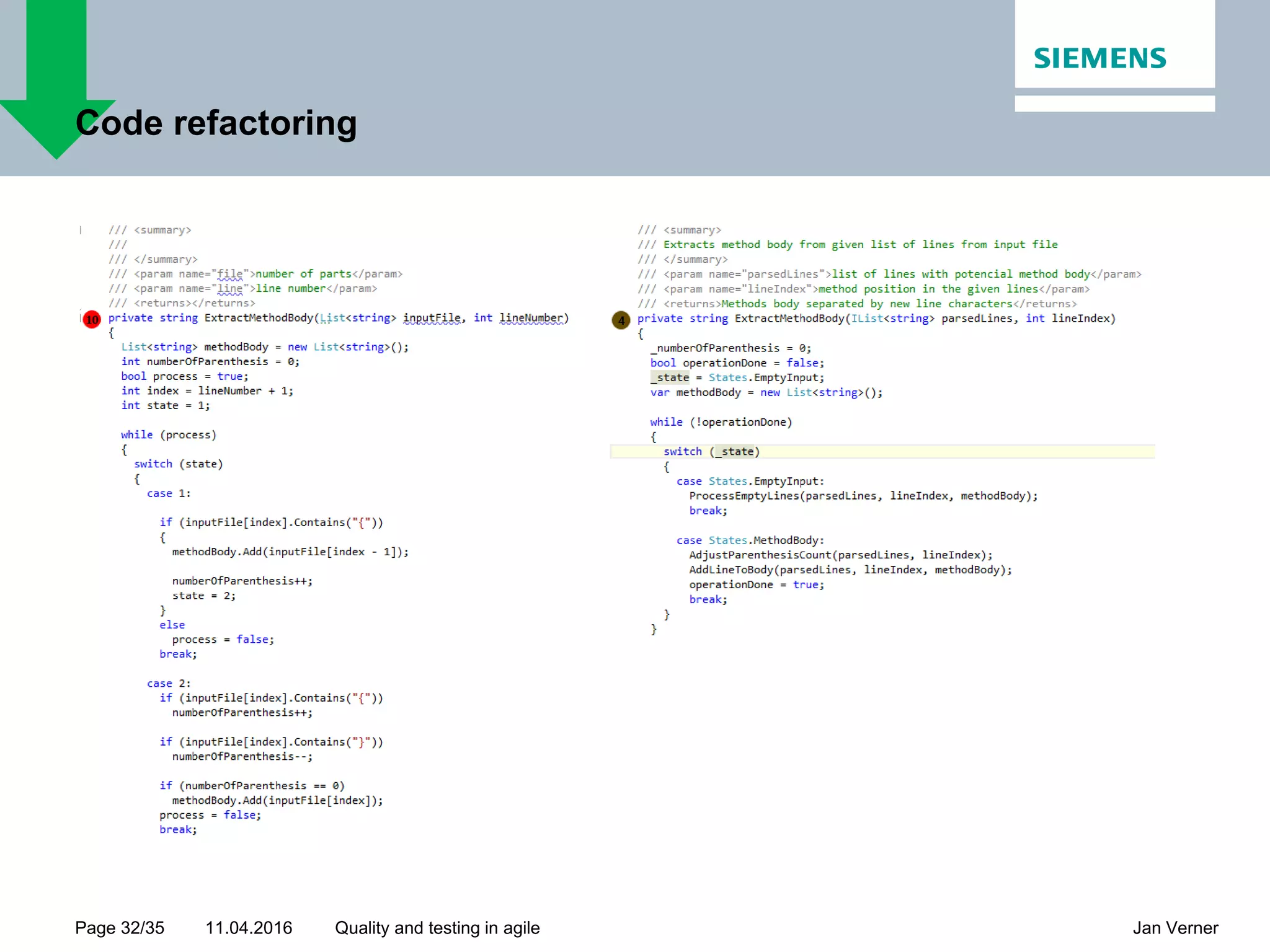Click the highlighted 'switch (_state)' line
The height and width of the screenshot is (952, 1270).
tap(882, 451)
